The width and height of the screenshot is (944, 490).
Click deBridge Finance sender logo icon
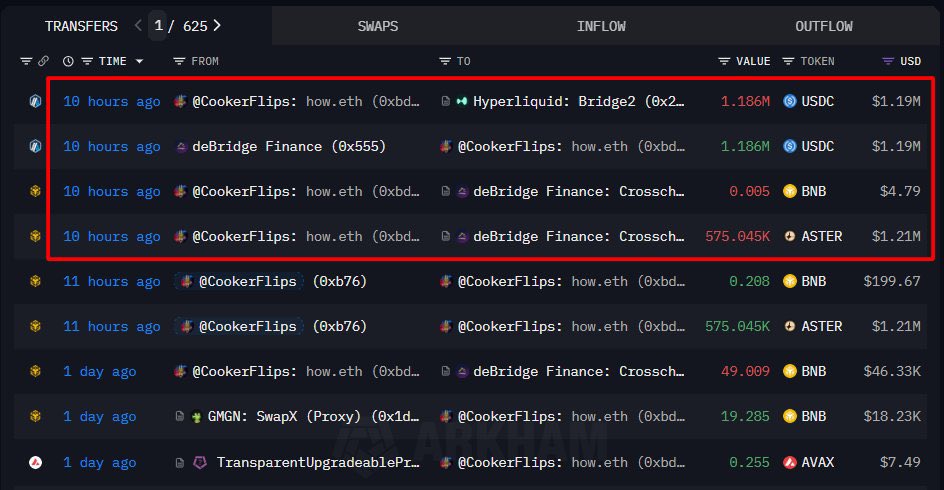click(x=181, y=147)
